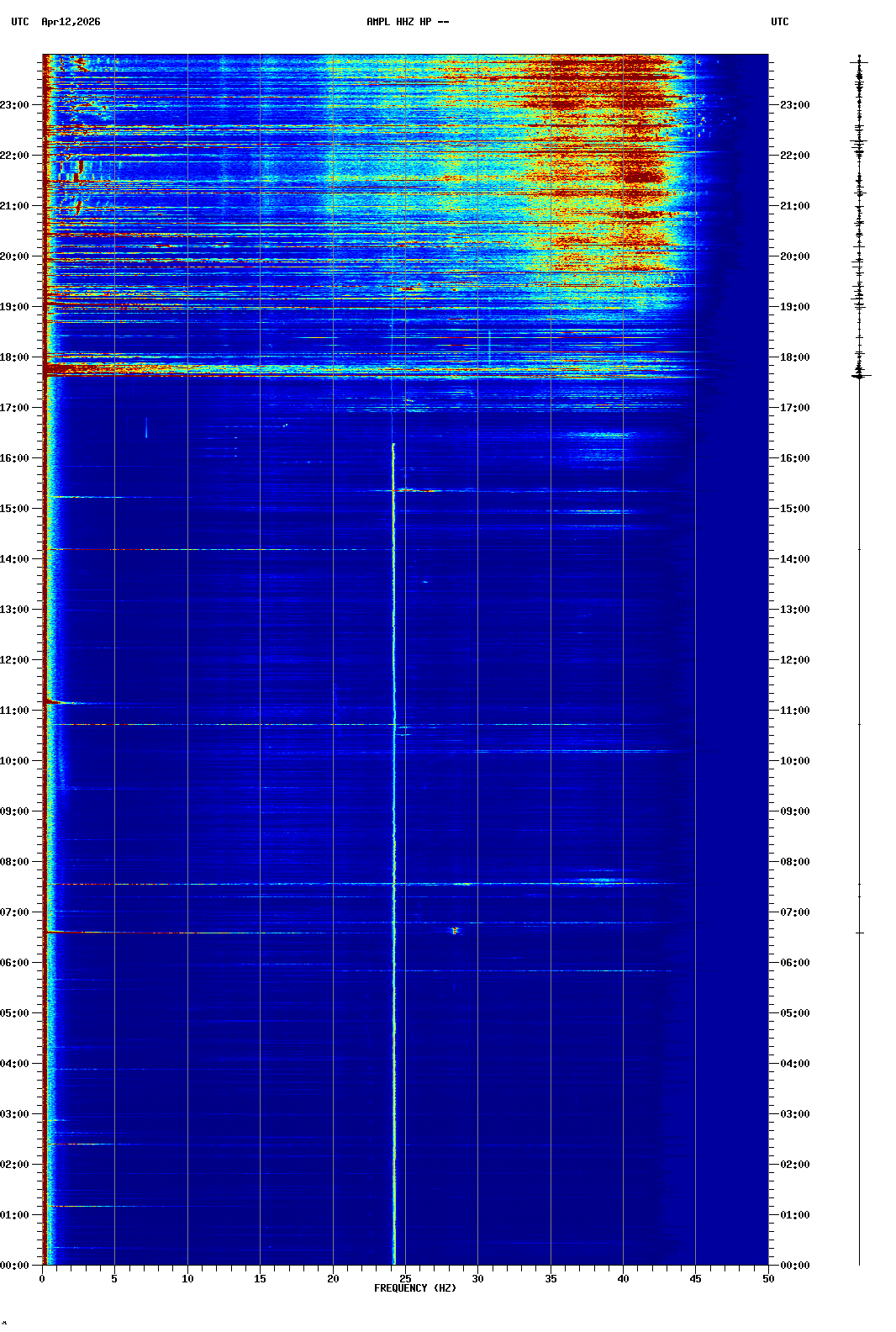This screenshot has height=1332, width=896.
Task: Click the 15 frequency axis tick label
Action: [x=260, y=1279]
